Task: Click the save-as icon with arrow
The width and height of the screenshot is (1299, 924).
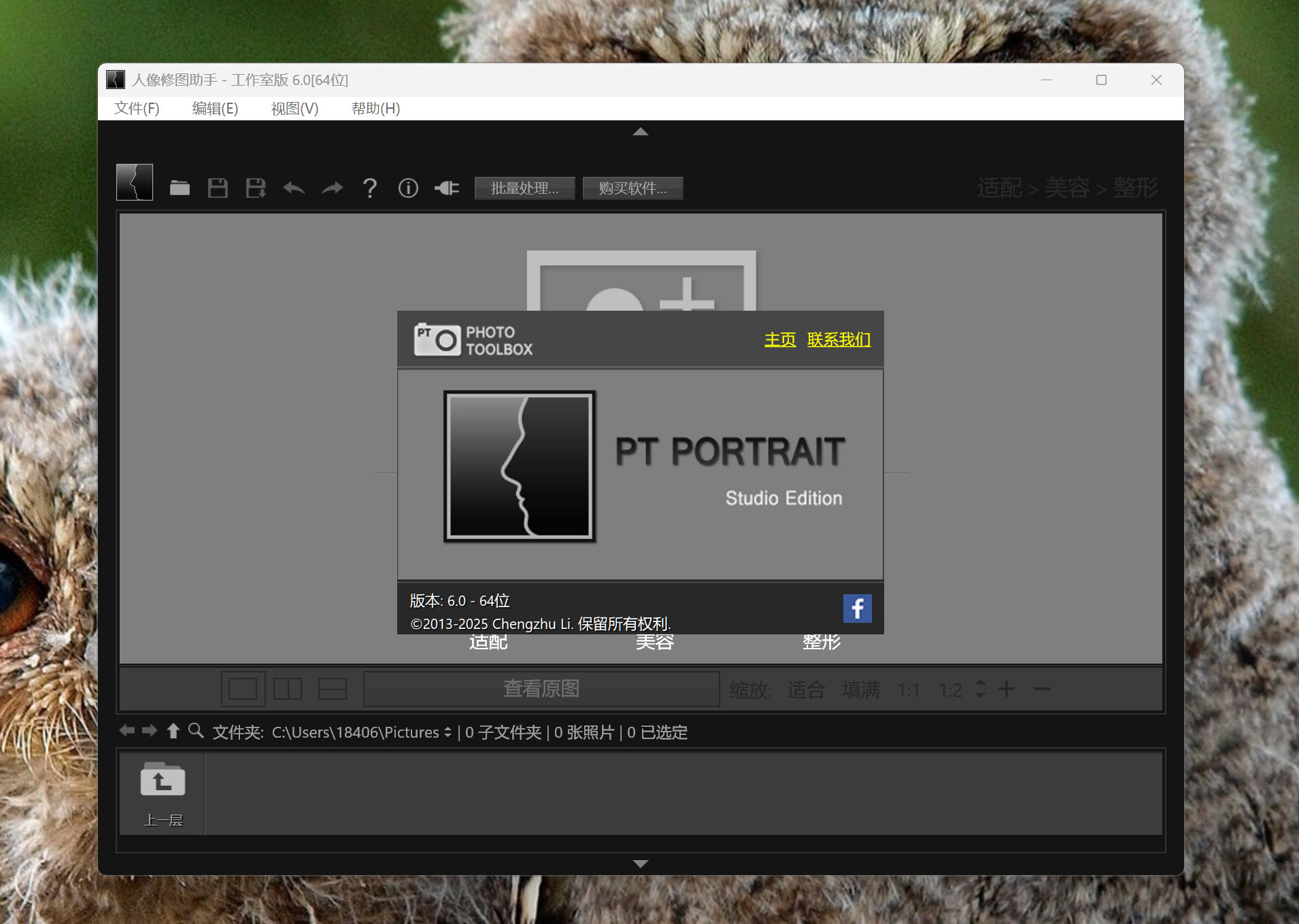Action: point(256,188)
